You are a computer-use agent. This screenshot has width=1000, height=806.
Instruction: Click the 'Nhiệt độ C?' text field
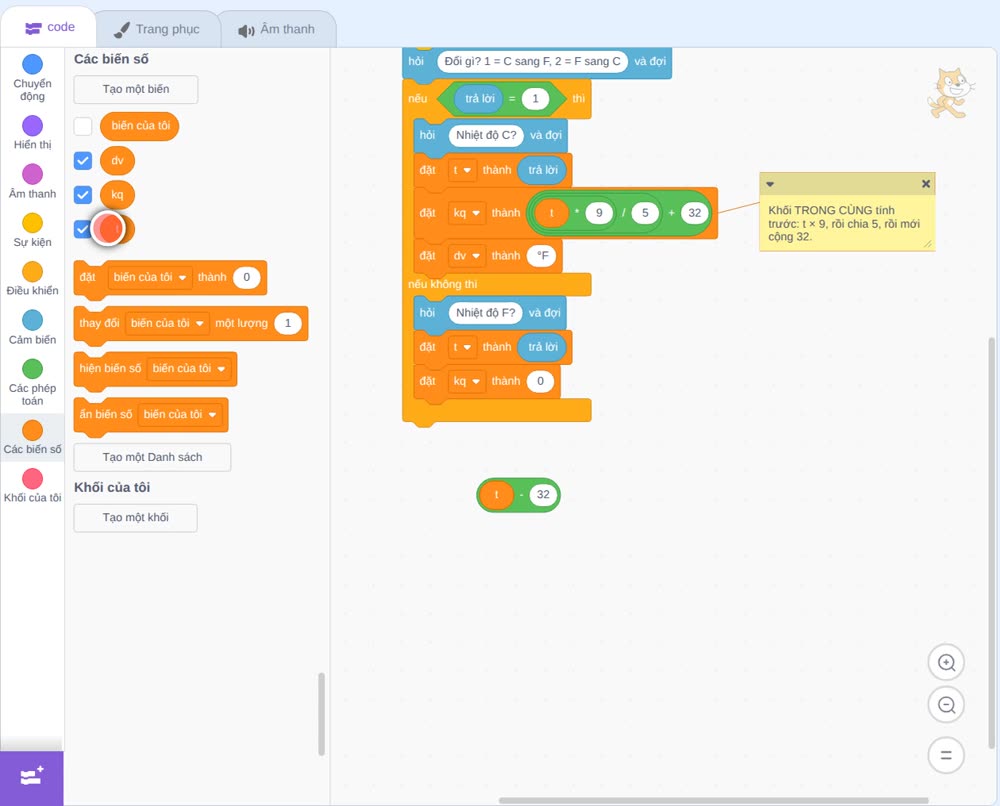pyautogui.click(x=486, y=135)
